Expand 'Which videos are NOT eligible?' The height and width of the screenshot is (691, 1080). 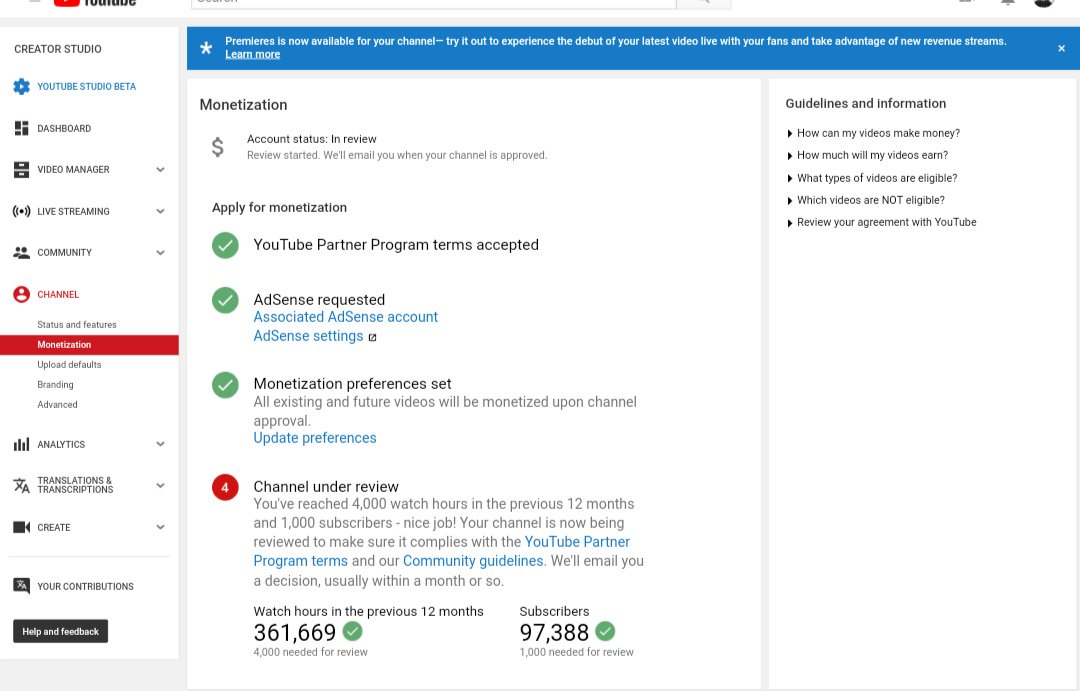pos(866,200)
